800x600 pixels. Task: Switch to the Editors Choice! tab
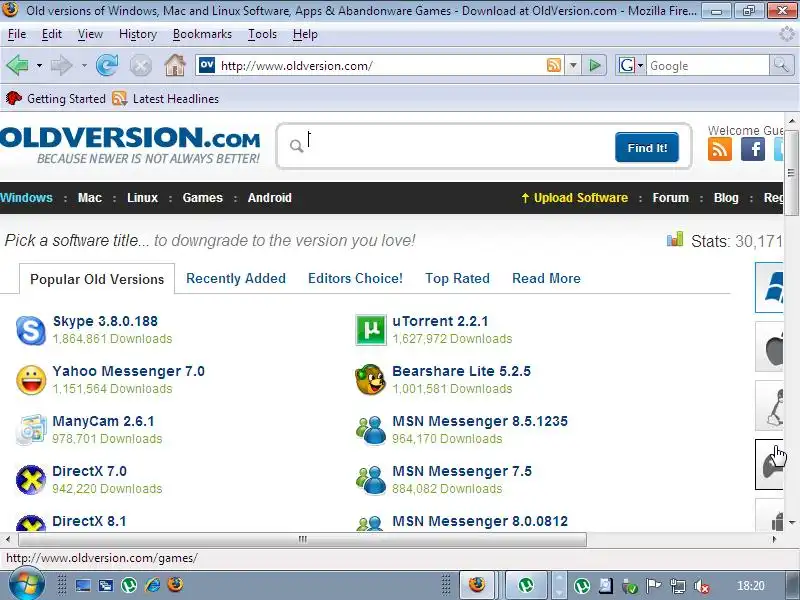[x=355, y=278]
